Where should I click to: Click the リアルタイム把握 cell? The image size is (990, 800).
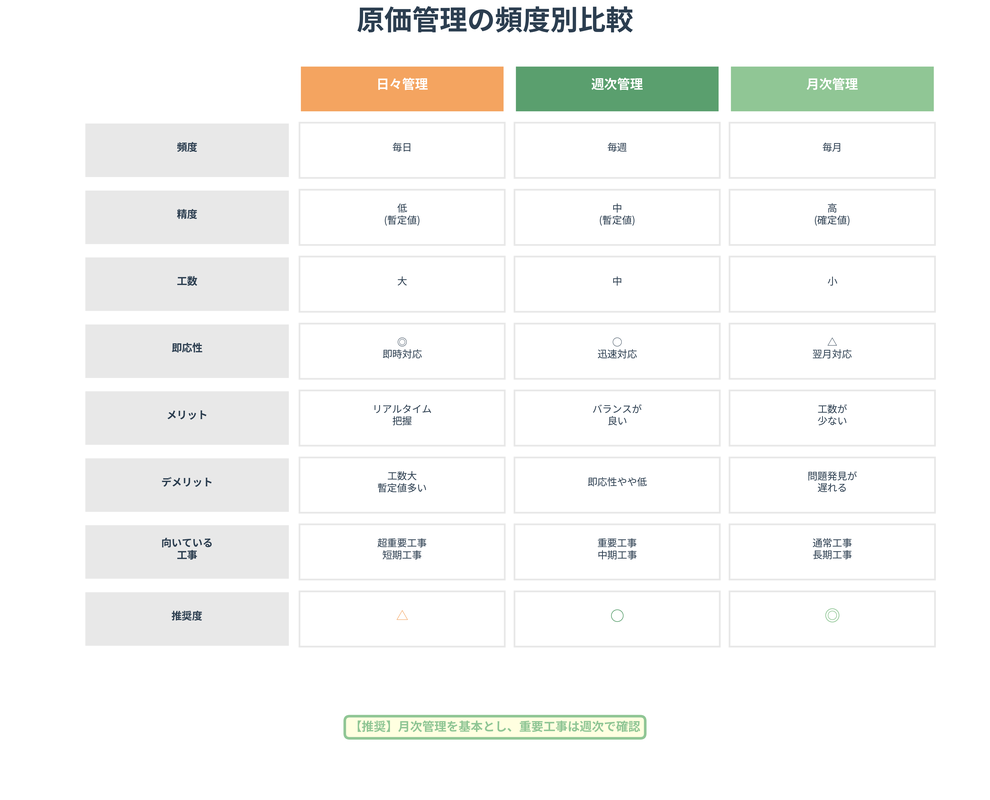(x=402, y=418)
